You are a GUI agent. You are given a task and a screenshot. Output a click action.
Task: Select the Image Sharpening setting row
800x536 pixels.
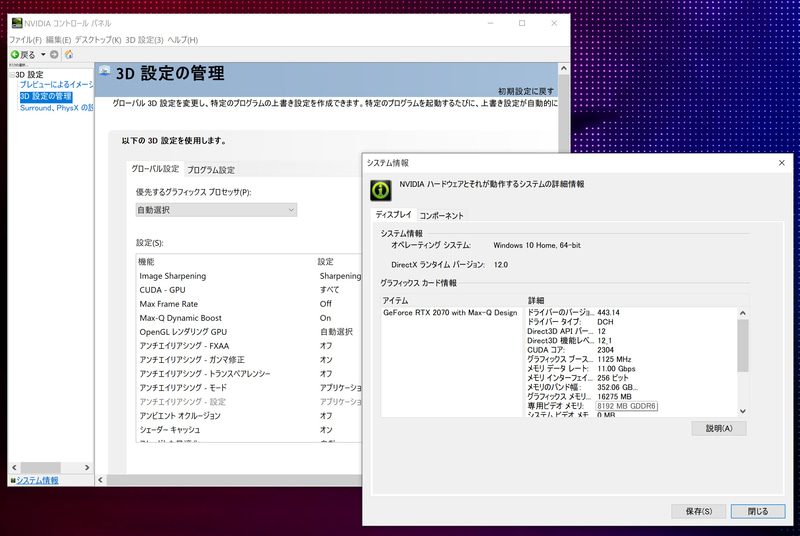[x=249, y=276]
